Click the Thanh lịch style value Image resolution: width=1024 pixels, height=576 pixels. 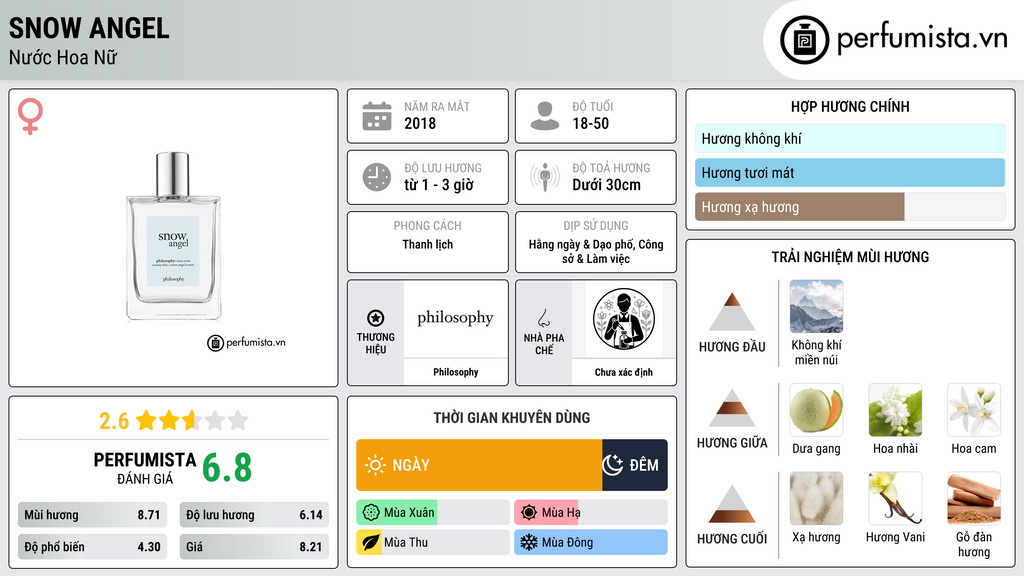[x=428, y=244]
